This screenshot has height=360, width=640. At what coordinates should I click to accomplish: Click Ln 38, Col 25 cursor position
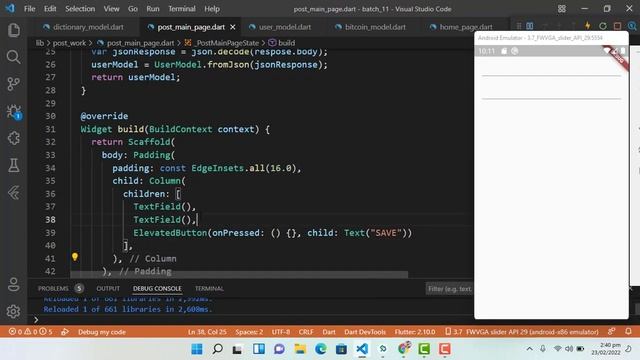click(x=207, y=332)
